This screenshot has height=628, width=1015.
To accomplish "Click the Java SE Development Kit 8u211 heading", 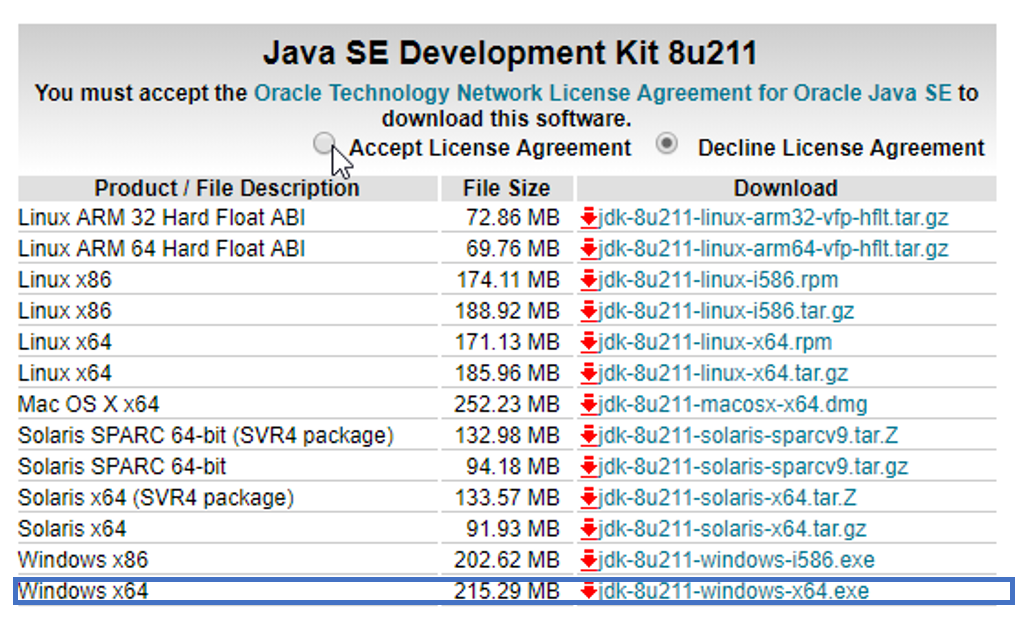I will pos(510,53).
